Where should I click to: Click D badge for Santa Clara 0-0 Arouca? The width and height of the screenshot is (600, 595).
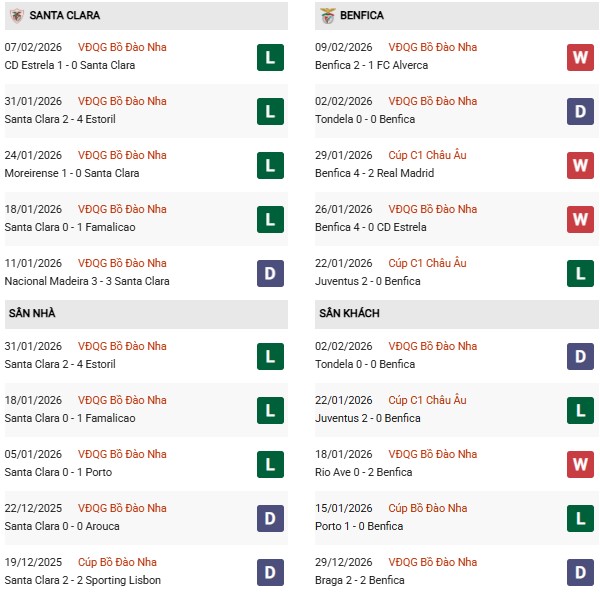[x=270, y=518]
